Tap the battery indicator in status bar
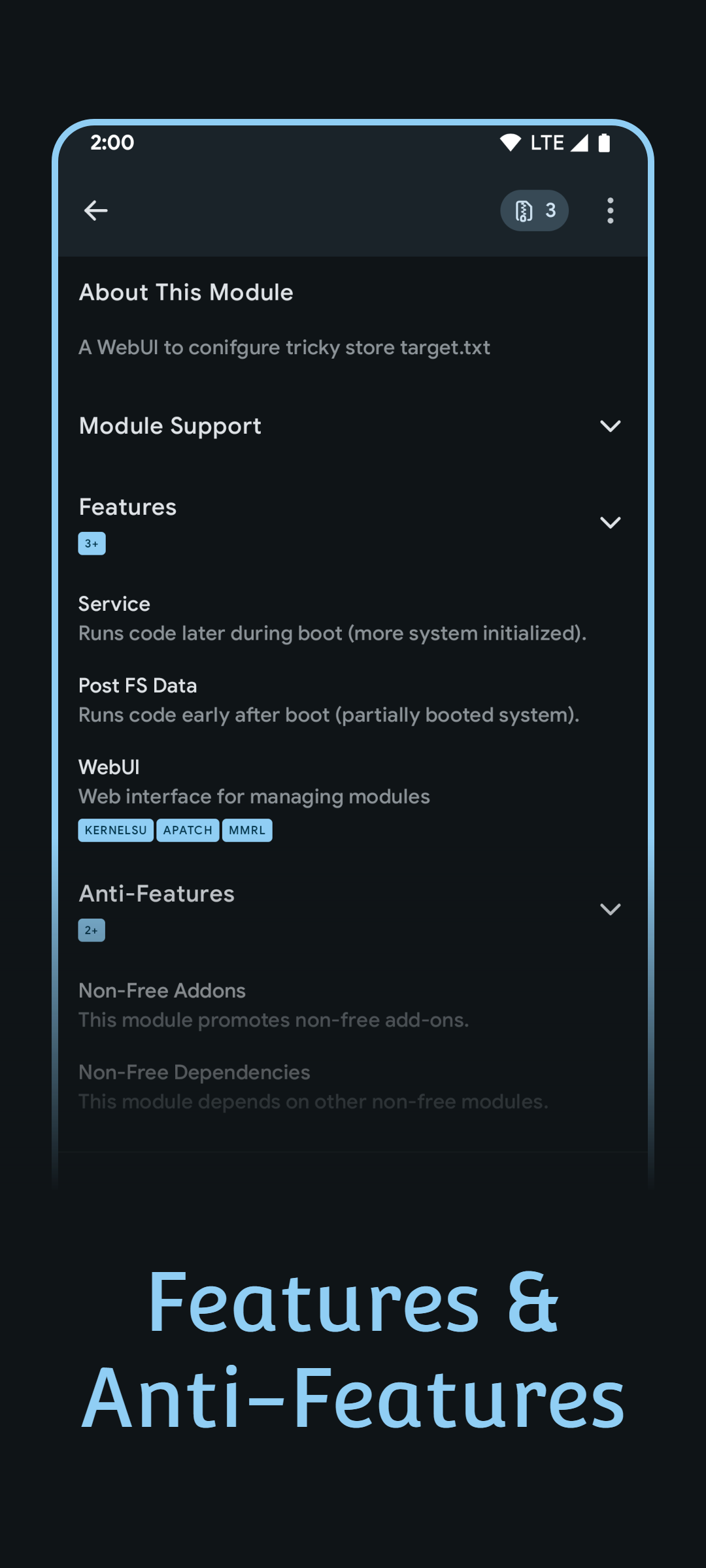The image size is (706, 1568). click(x=604, y=142)
